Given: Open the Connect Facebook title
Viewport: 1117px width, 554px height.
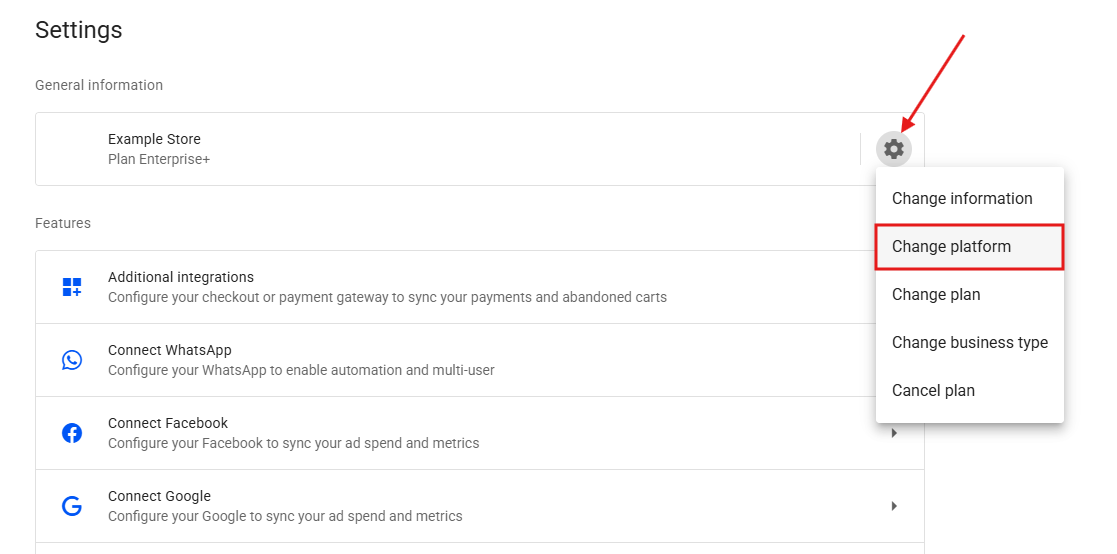Looking at the screenshot, I should [x=168, y=423].
